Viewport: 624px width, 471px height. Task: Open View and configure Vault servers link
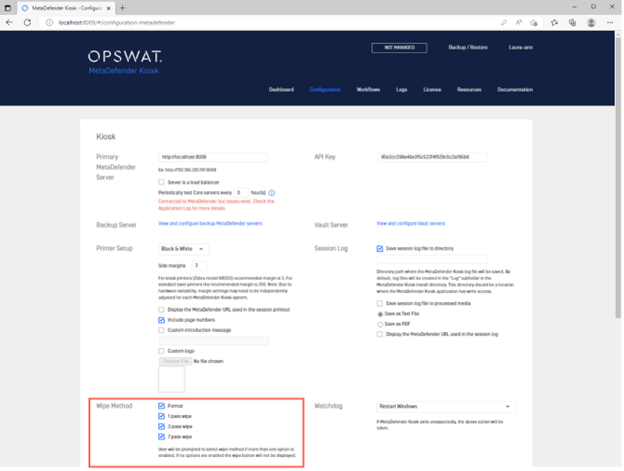[x=411, y=224]
